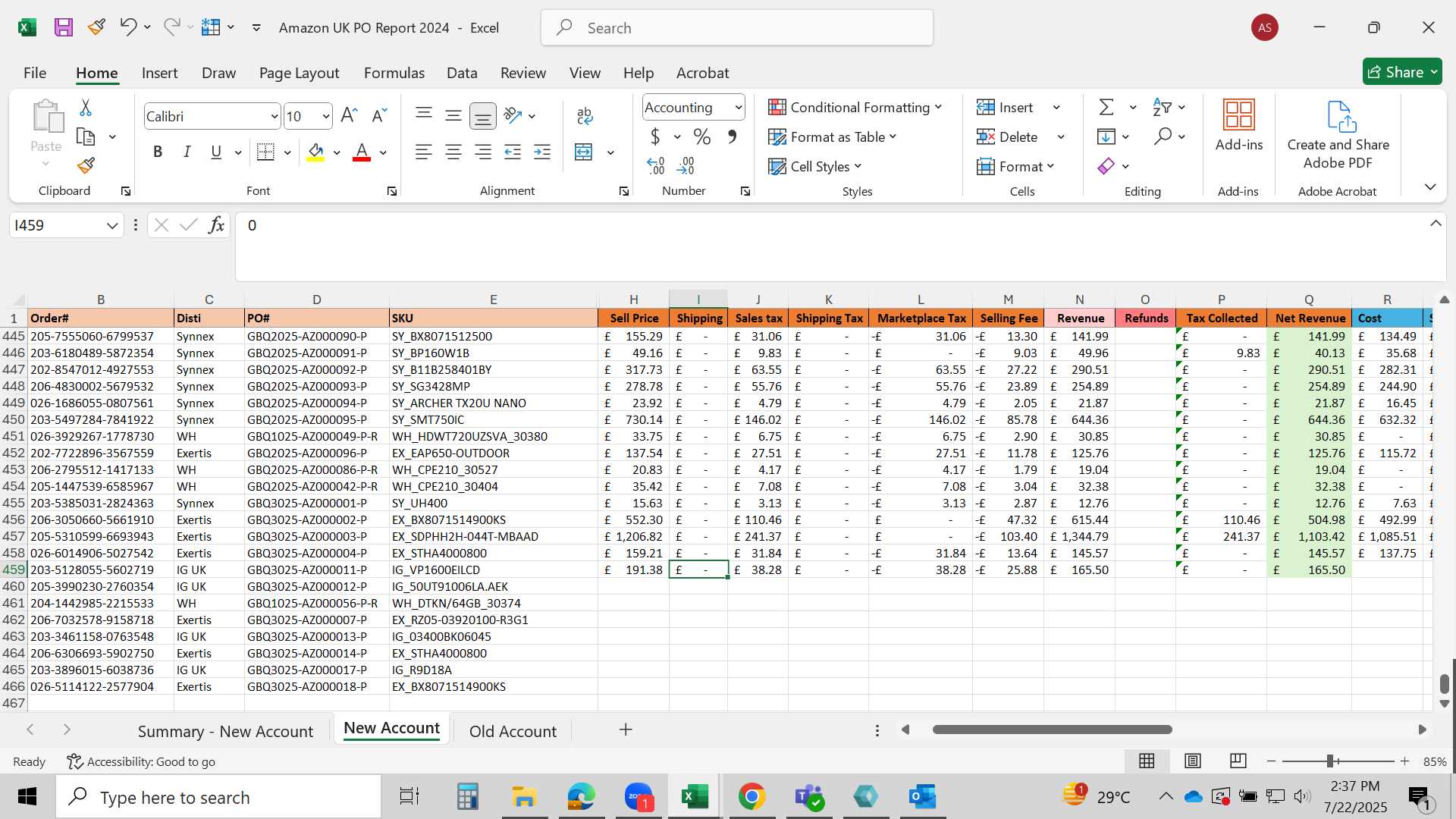Click the Undo arrow icon
The width and height of the screenshot is (1456, 819).
coord(127,27)
